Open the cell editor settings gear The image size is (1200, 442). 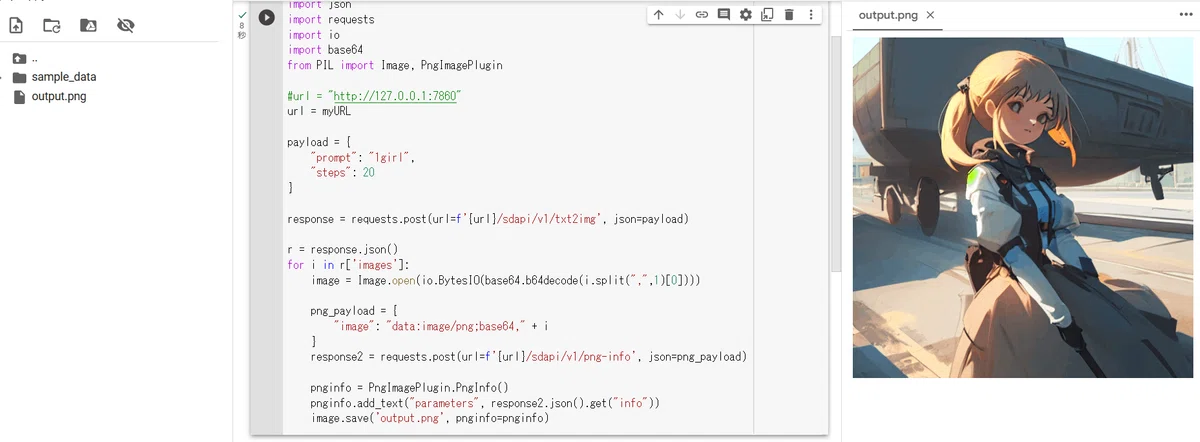[746, 14]
